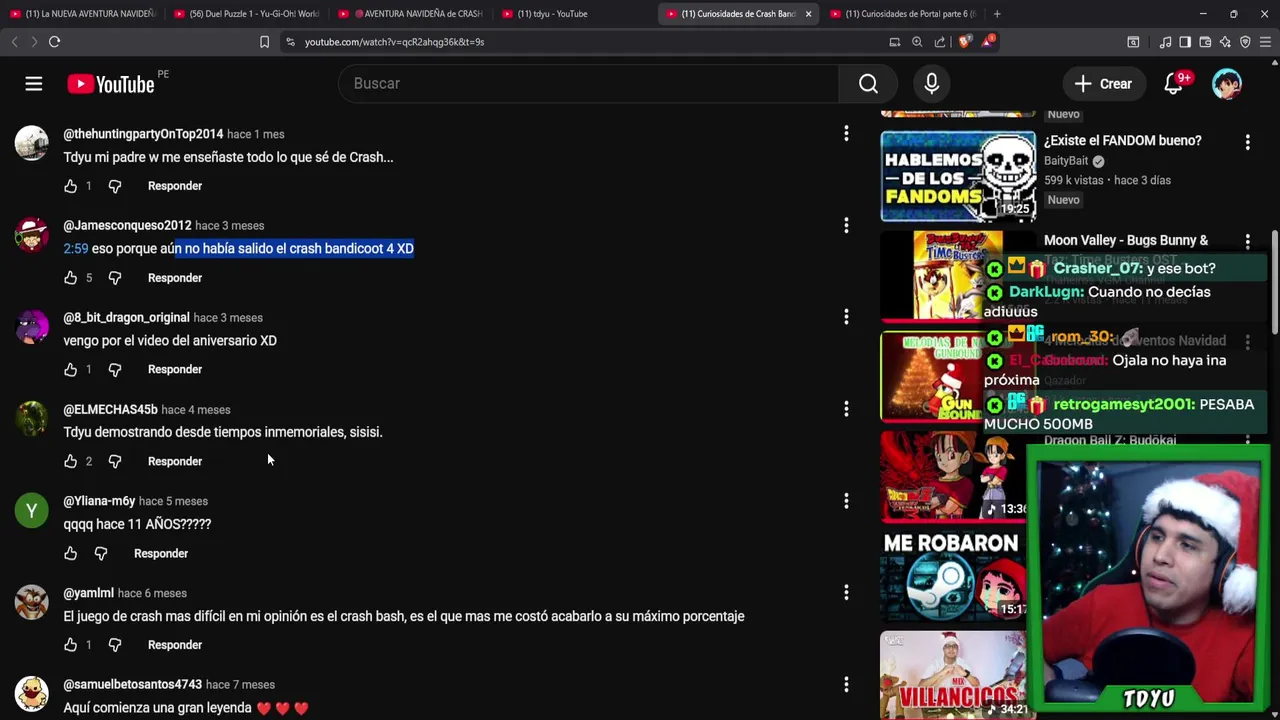This screenshot has height=720, width=1280.
Task: Switch to AVENTURA NAVIDEÑA de CRASH tab
Action: 411,14
